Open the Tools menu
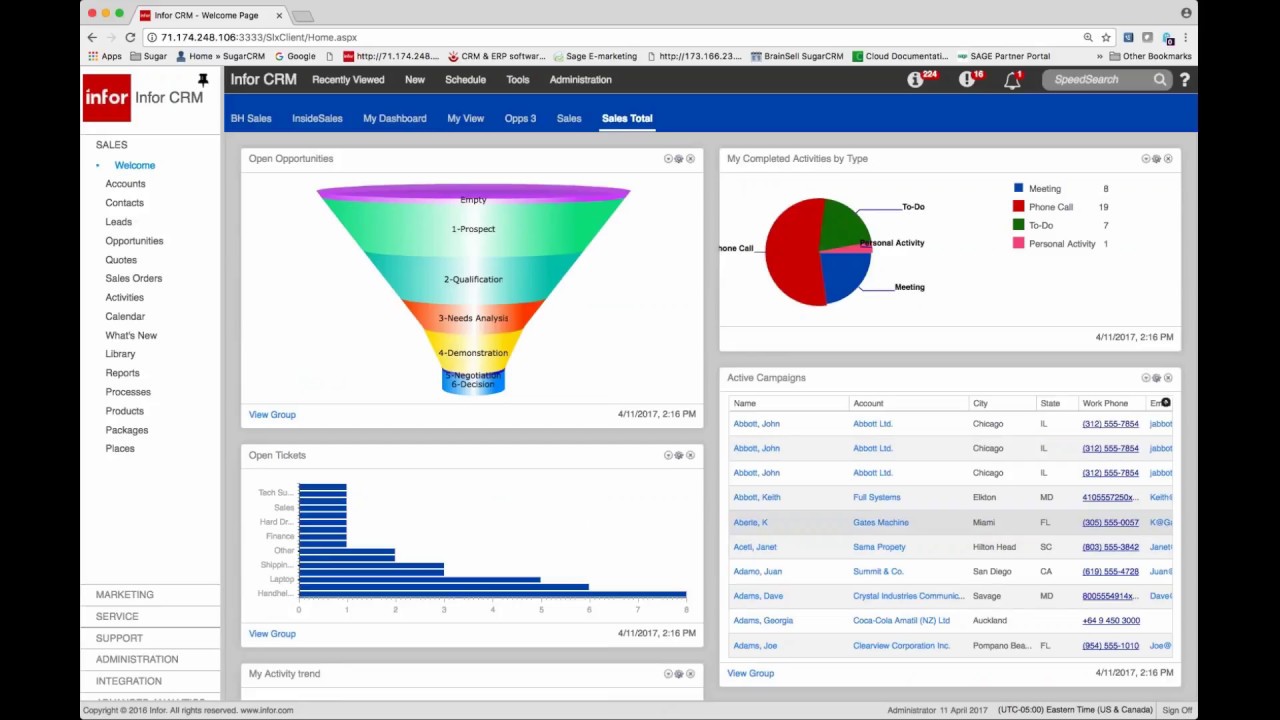This screenshot has height=720, width=1280. (518, 80)
